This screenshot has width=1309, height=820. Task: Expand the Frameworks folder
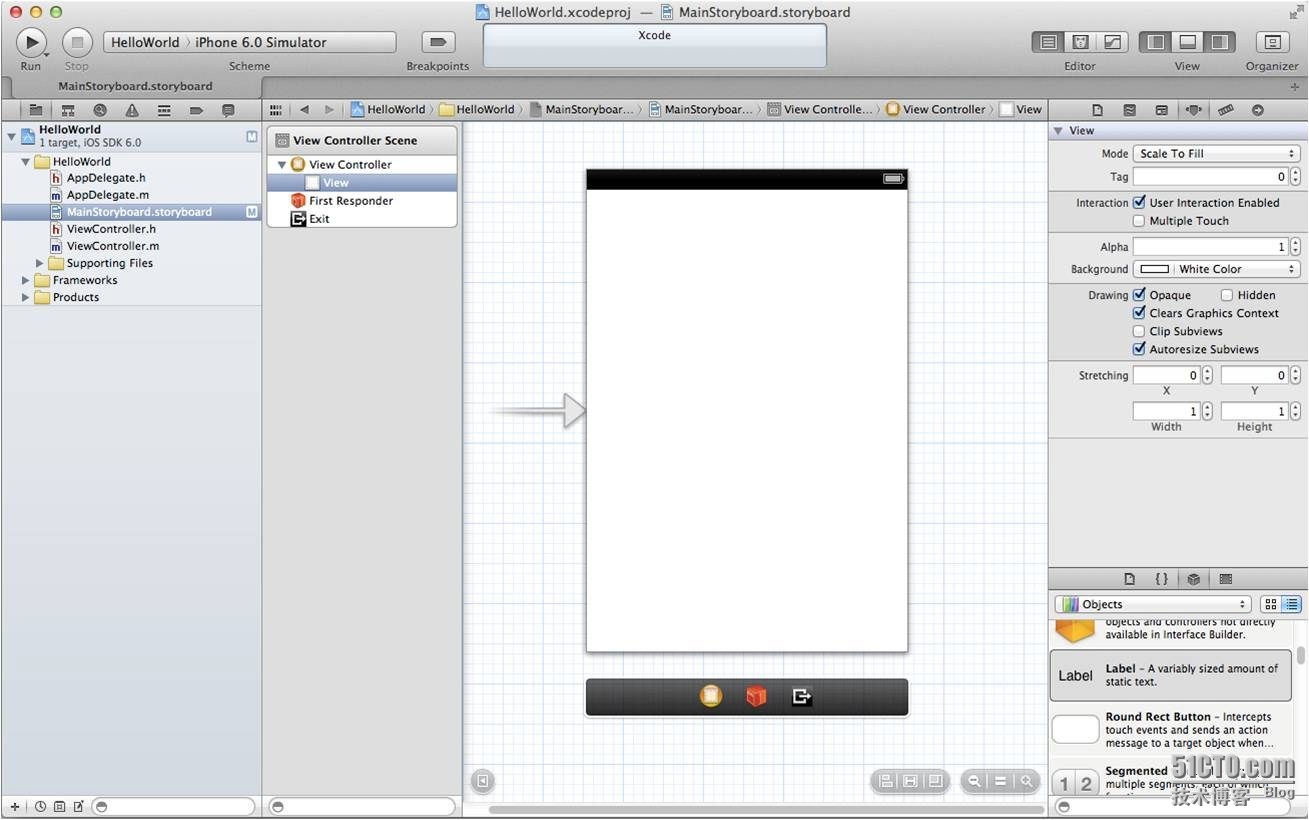pyautogui.click(x=26, y=280)
